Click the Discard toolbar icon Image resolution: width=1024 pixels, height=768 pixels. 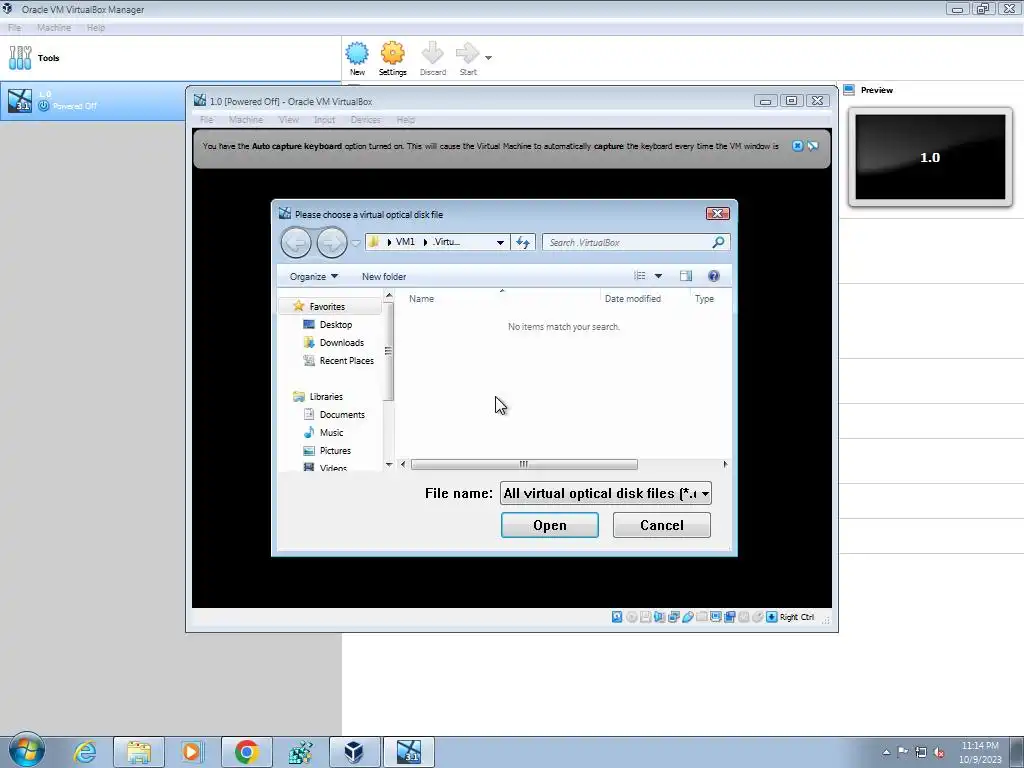pyautogui.click(x=432, y=59)
